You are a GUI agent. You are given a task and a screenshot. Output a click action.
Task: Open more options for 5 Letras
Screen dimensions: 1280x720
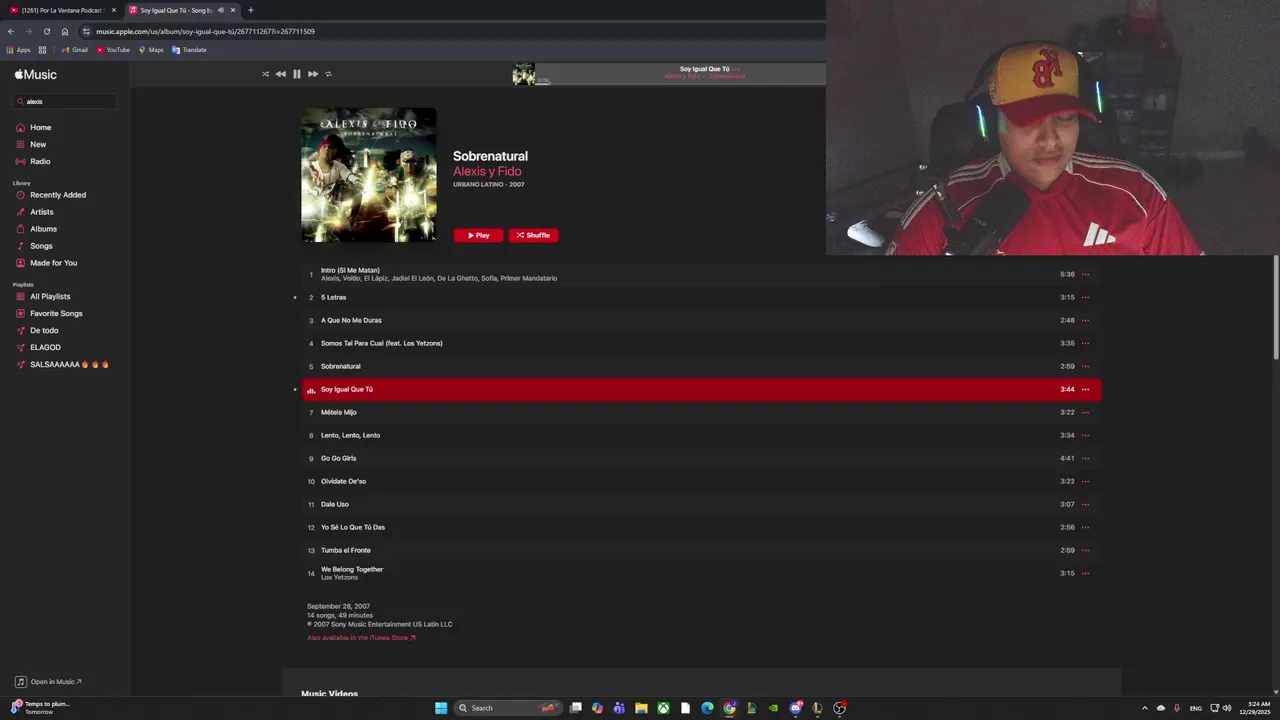click(1085, 297)
